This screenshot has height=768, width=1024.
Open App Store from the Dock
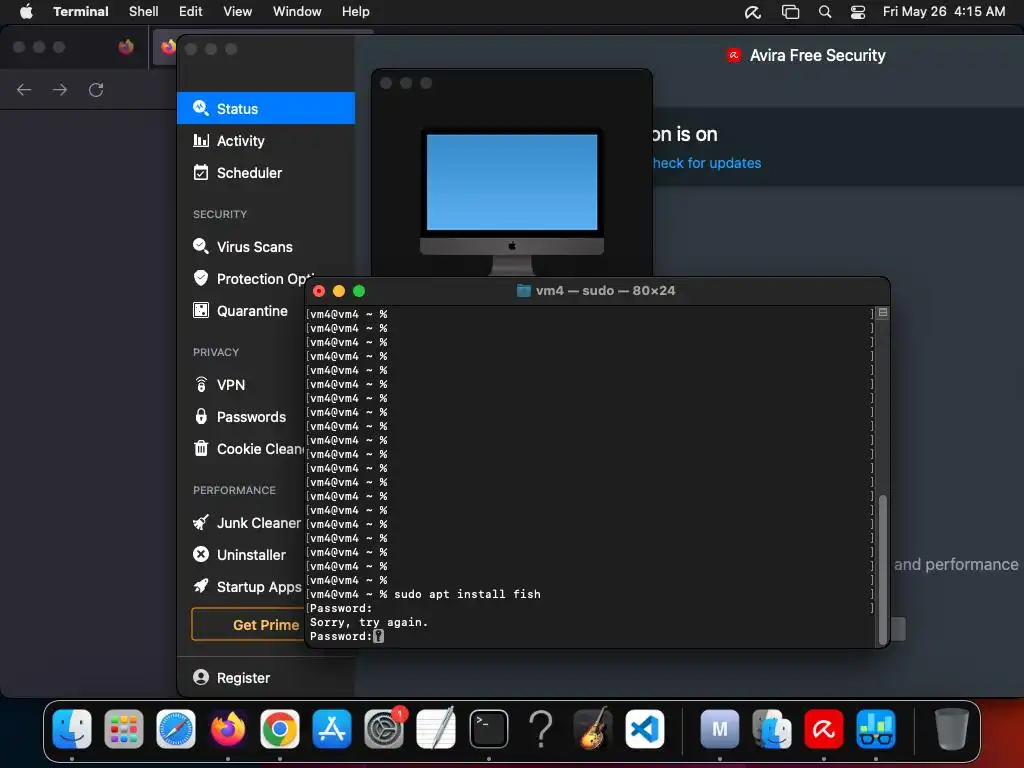332,729
